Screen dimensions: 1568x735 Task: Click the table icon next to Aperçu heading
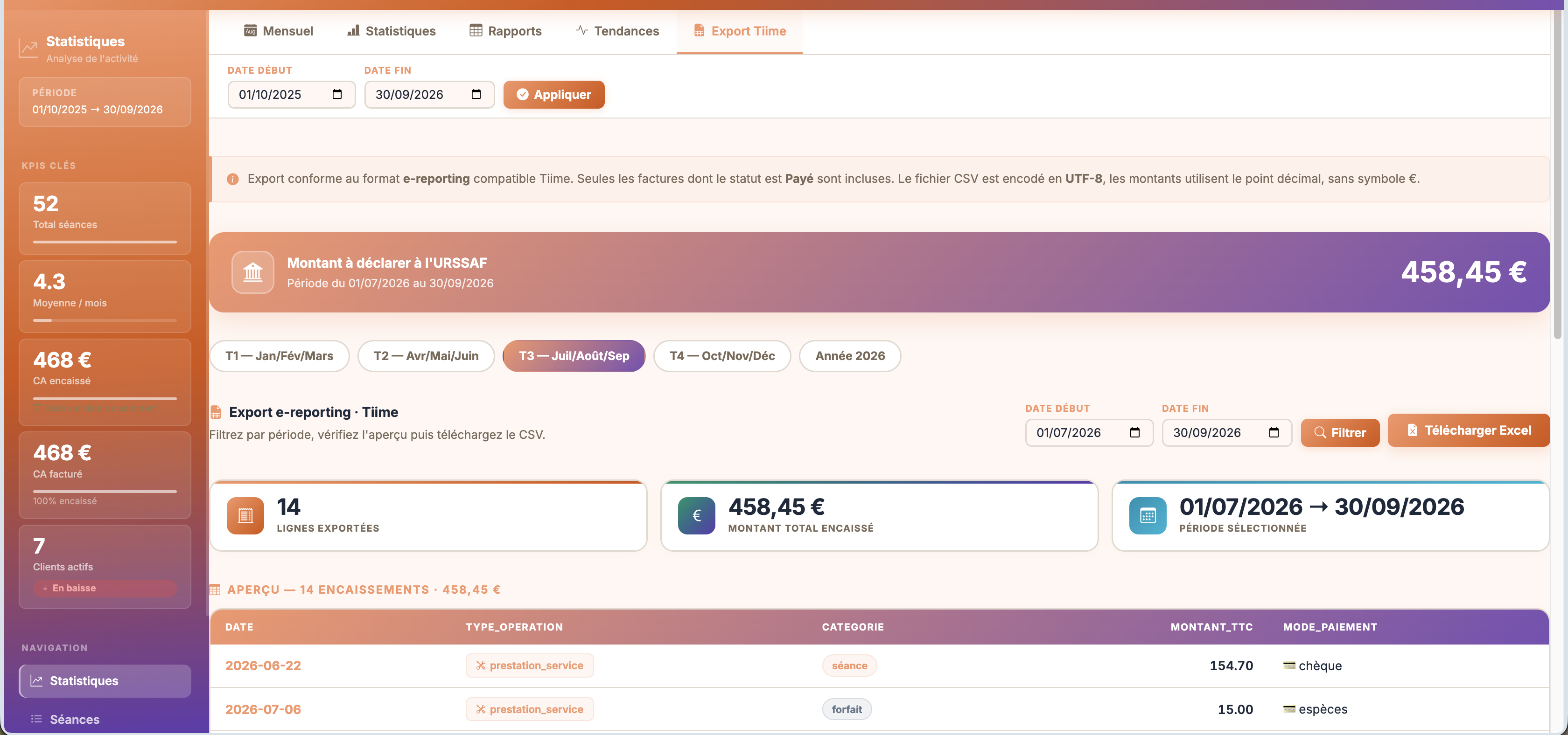click(215, 589)
